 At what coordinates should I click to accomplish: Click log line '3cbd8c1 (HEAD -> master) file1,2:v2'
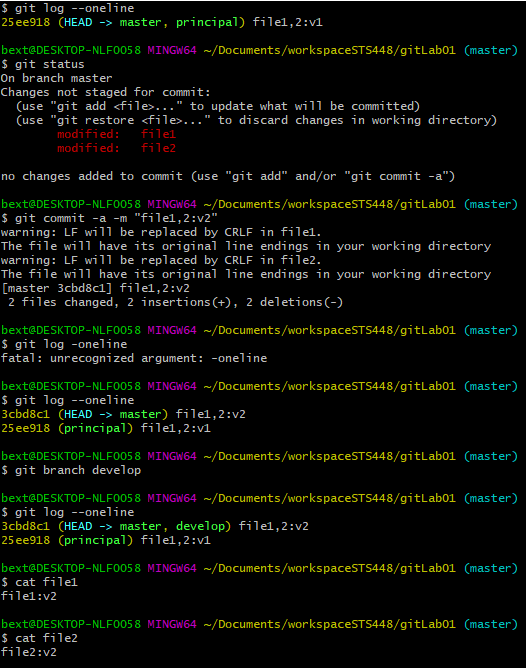[123, 414]
